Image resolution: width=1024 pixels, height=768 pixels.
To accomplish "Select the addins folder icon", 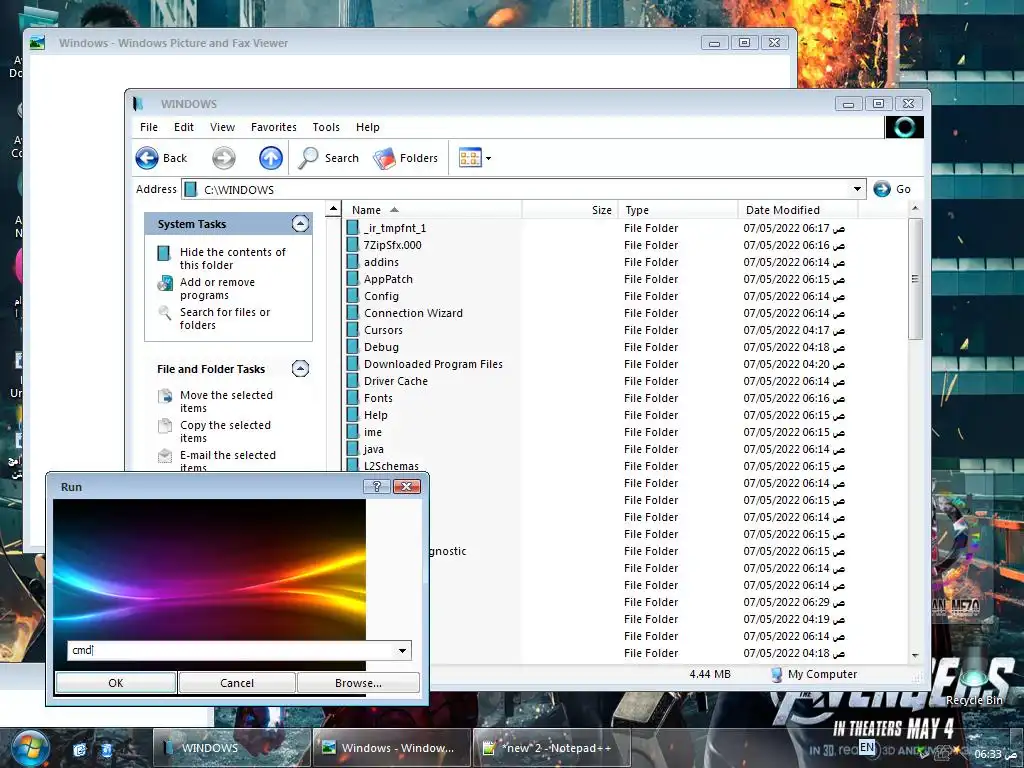I will tap(353, 262).
